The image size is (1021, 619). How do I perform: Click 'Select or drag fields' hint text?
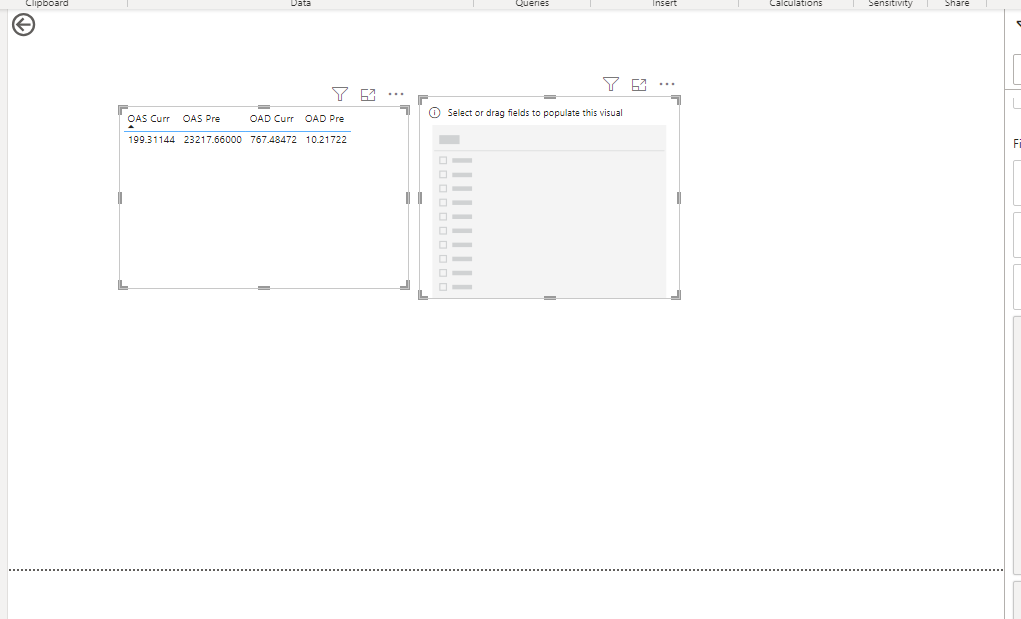point(535,113)
